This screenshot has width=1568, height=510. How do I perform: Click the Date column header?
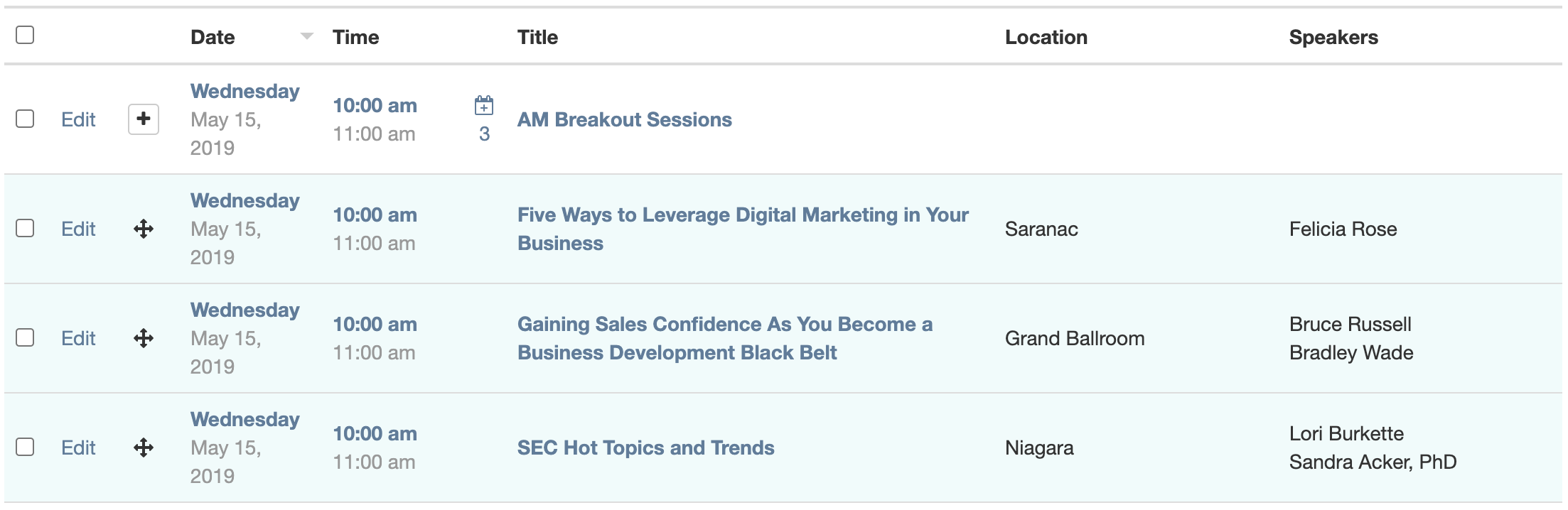213,37
